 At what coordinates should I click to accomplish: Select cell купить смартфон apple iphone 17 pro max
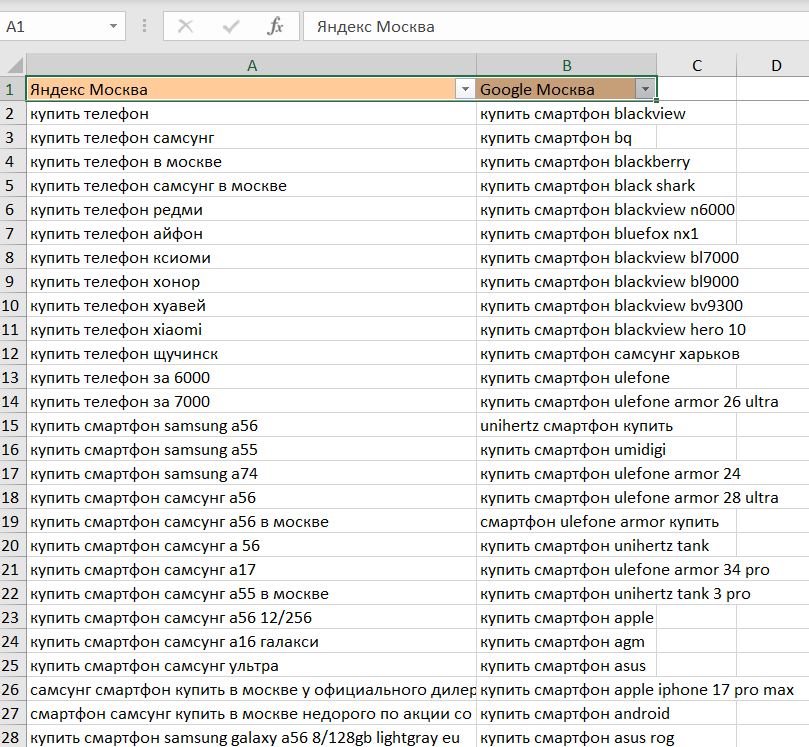[638, 690]
